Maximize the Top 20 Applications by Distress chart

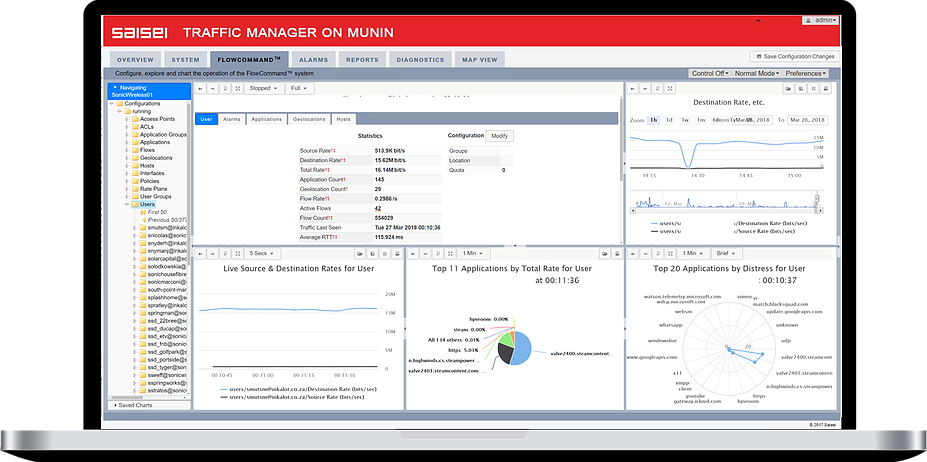pyautogui.click(x=669, y=253)
